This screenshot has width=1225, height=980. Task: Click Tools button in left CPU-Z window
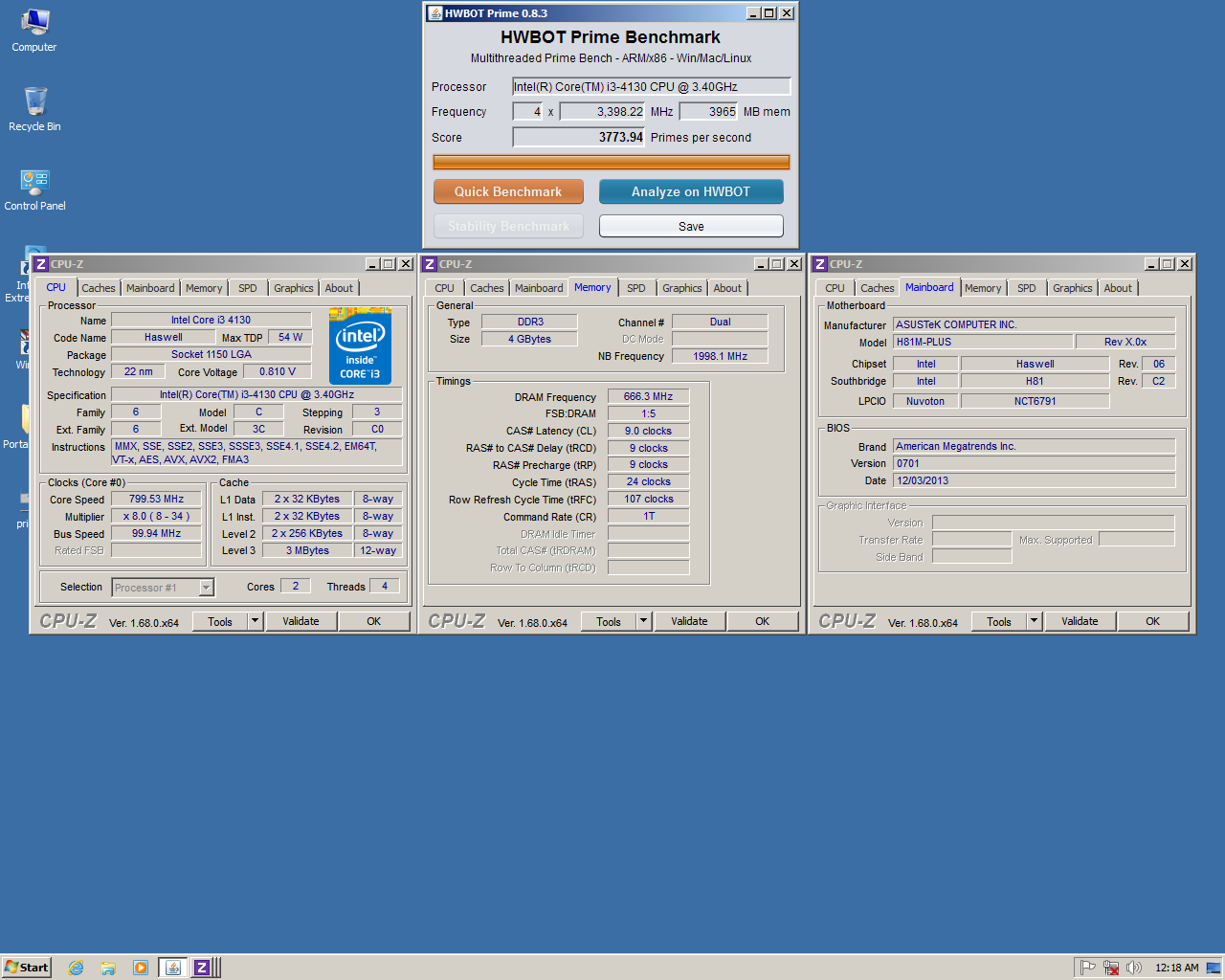pos(220,621)
